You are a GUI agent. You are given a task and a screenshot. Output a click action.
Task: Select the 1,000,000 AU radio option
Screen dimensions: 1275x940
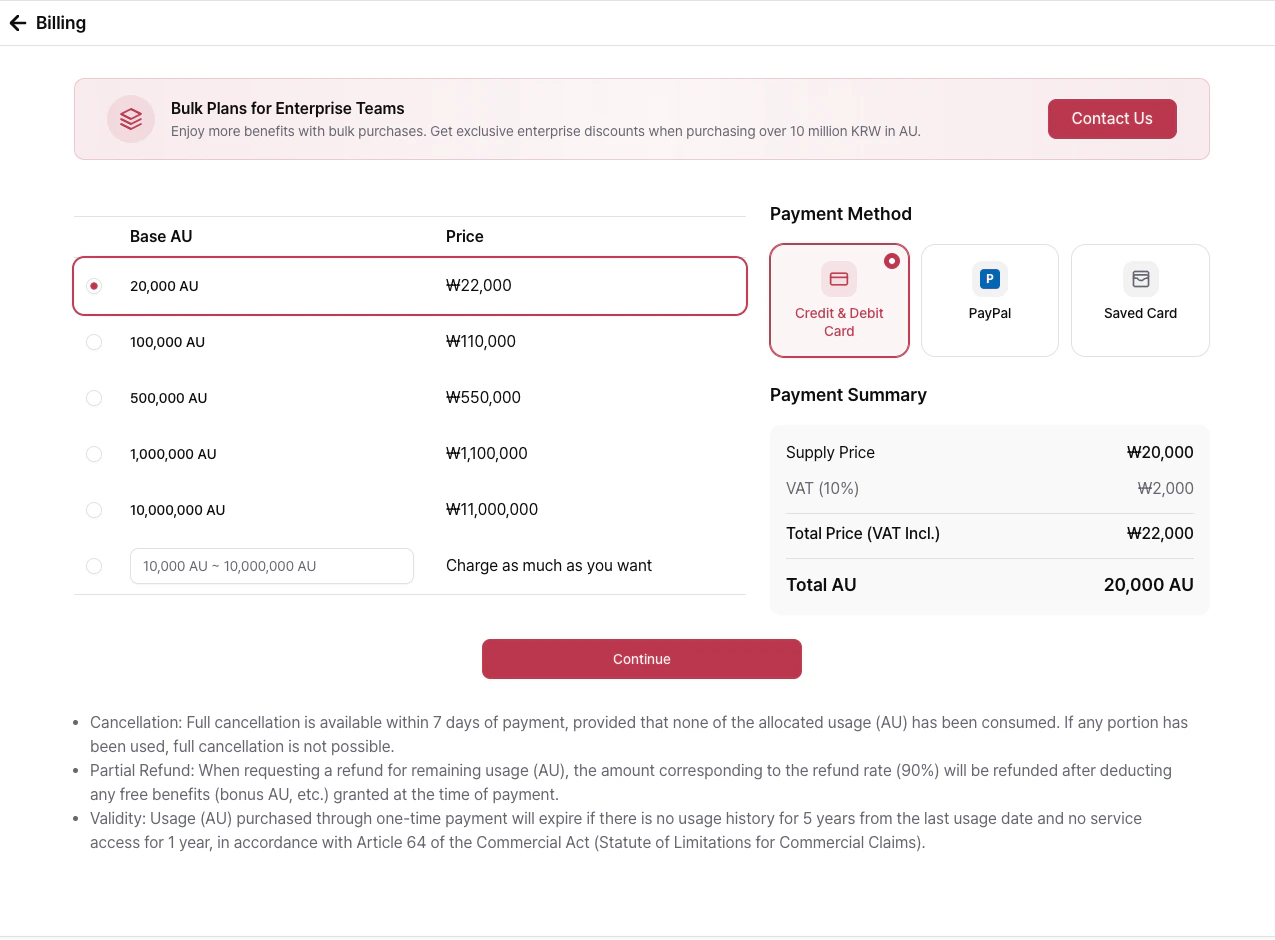[94, 454]
